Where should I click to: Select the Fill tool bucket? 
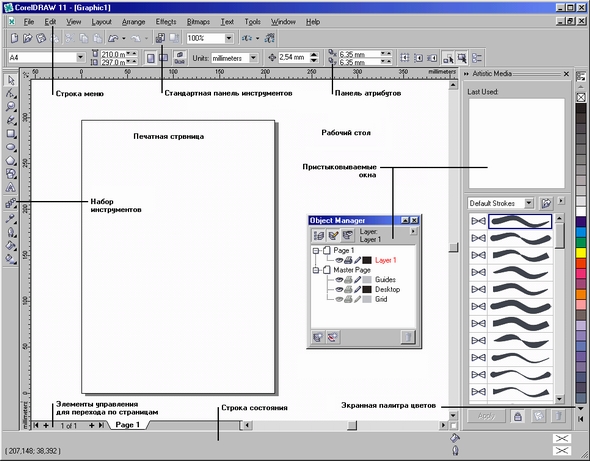[x=11, y=245]
